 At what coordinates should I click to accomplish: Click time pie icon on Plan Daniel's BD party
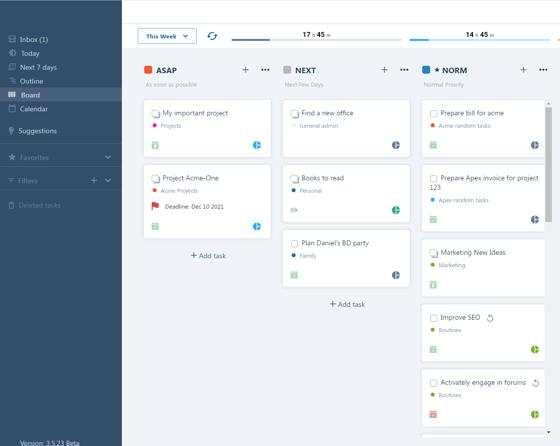pyautogui.click(x=396, y=275)
